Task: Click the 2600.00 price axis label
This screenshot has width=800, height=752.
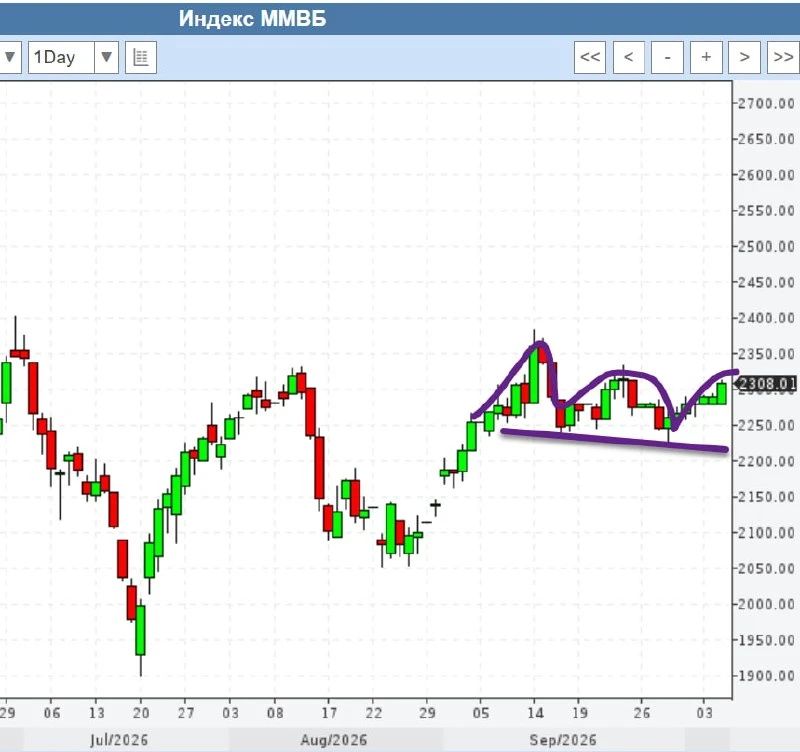Action: click(x=766, y=175)
